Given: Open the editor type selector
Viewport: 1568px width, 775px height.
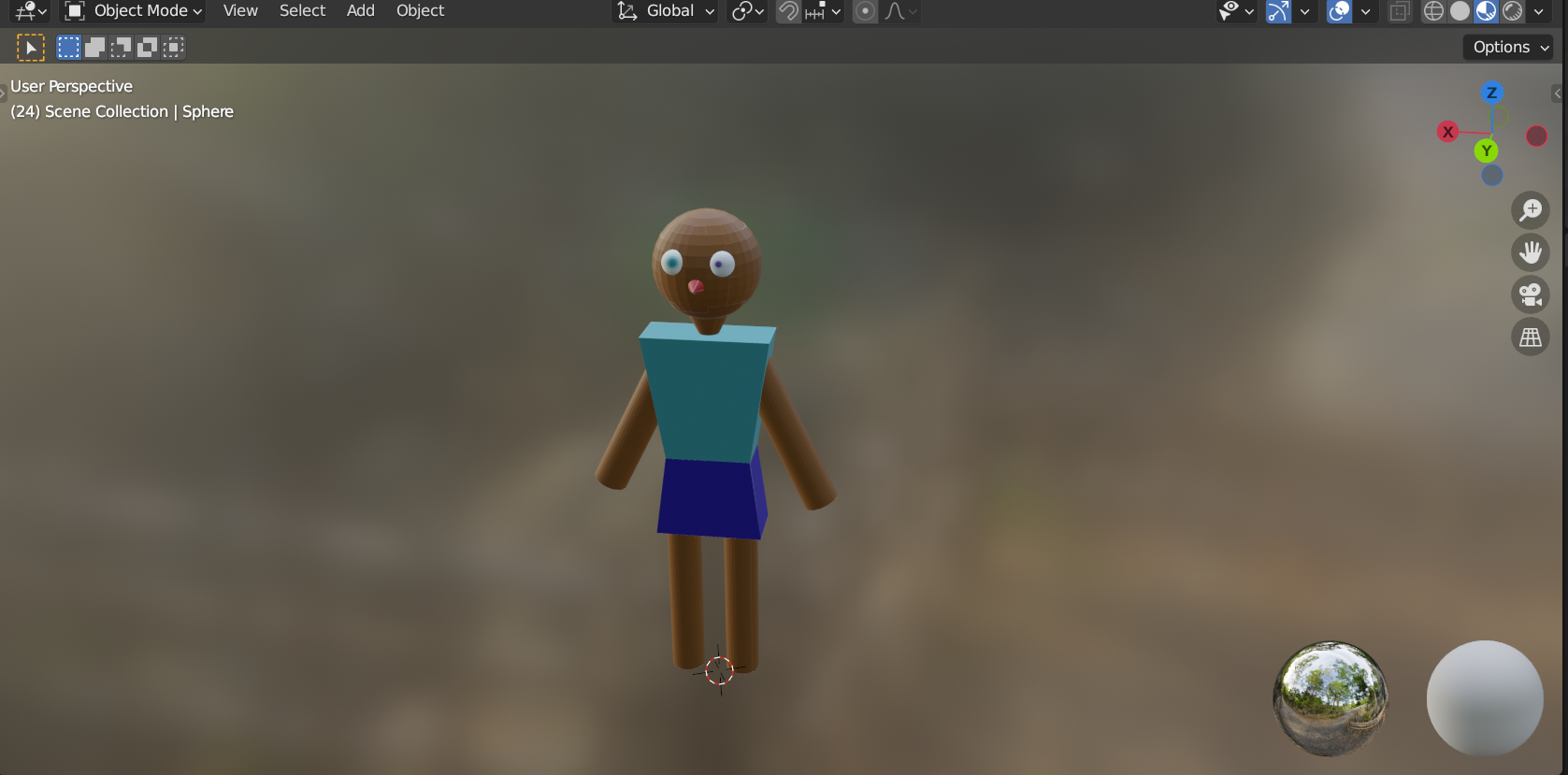Looking at the screenshot, I should (x=30, y=11).
